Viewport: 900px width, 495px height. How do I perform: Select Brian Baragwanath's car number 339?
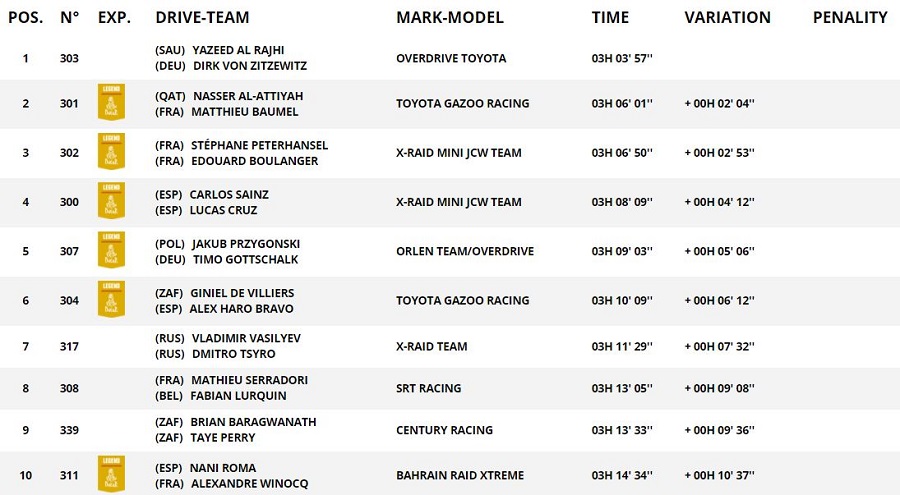pos(69,430)
